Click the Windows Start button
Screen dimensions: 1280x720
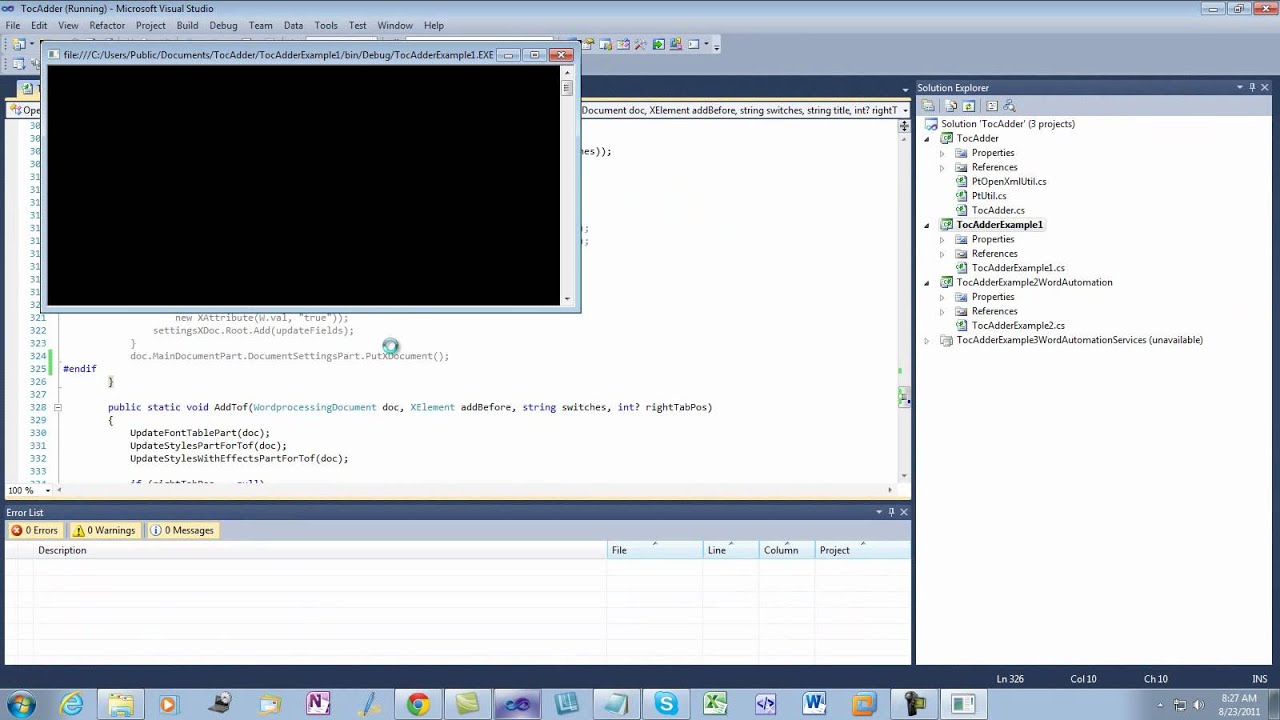tap(21, 704)
